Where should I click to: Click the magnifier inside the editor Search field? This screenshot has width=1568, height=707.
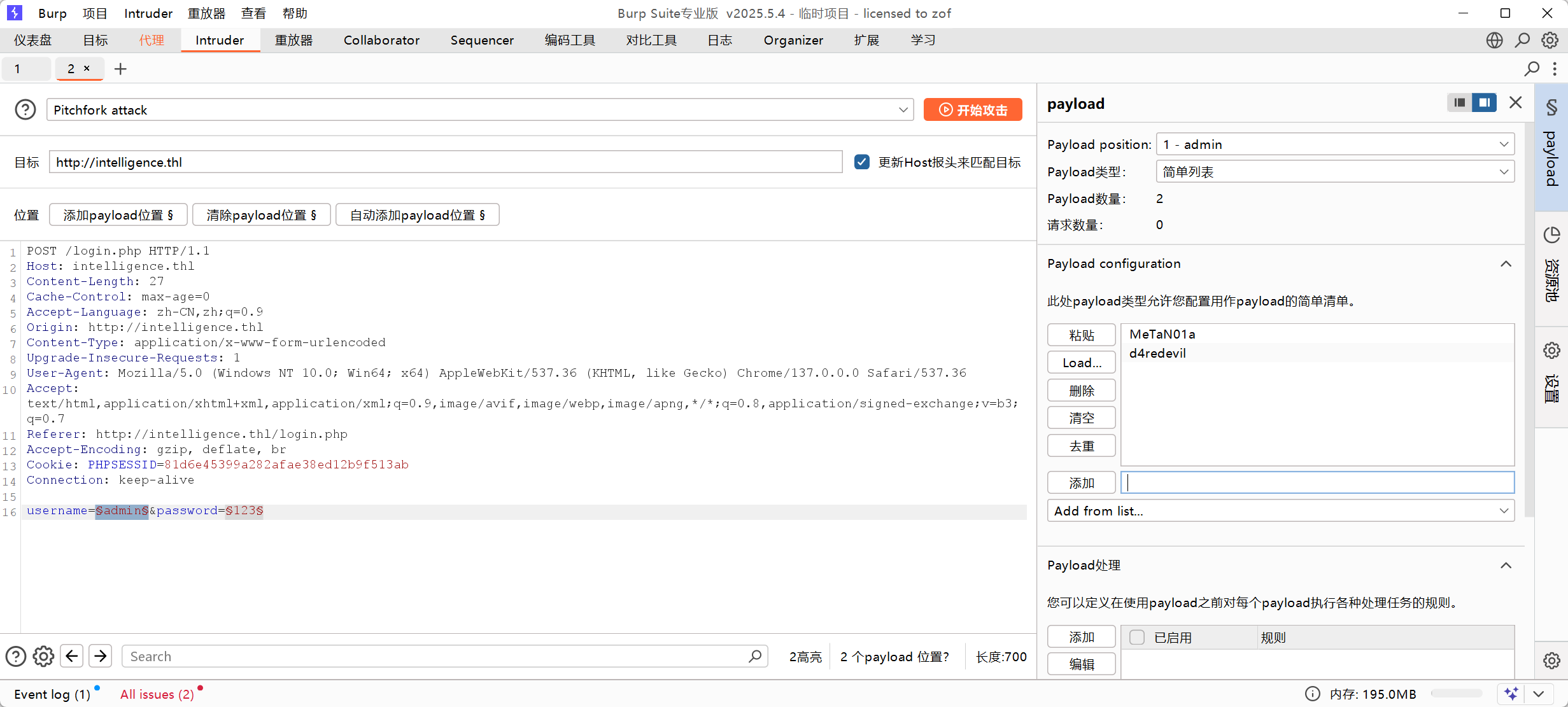[755, 656]
